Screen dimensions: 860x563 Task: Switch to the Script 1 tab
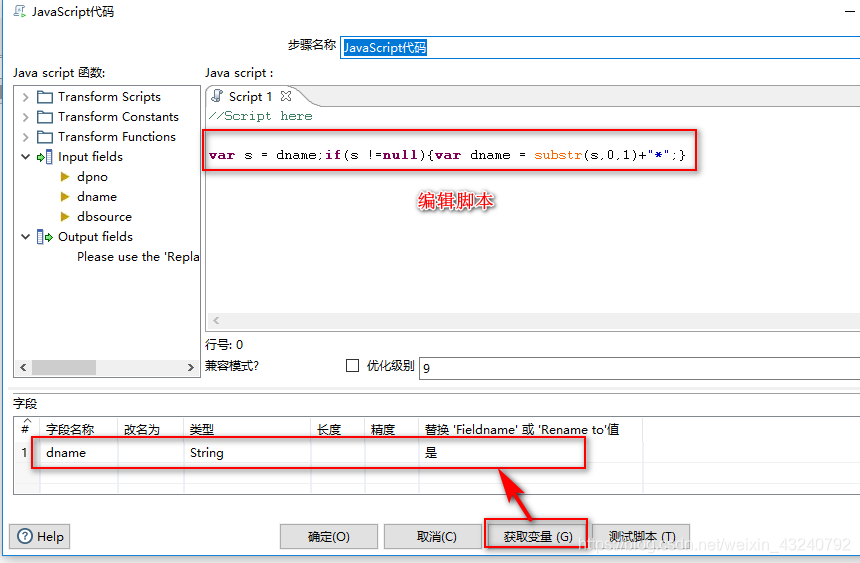click(x=250, y=97)
